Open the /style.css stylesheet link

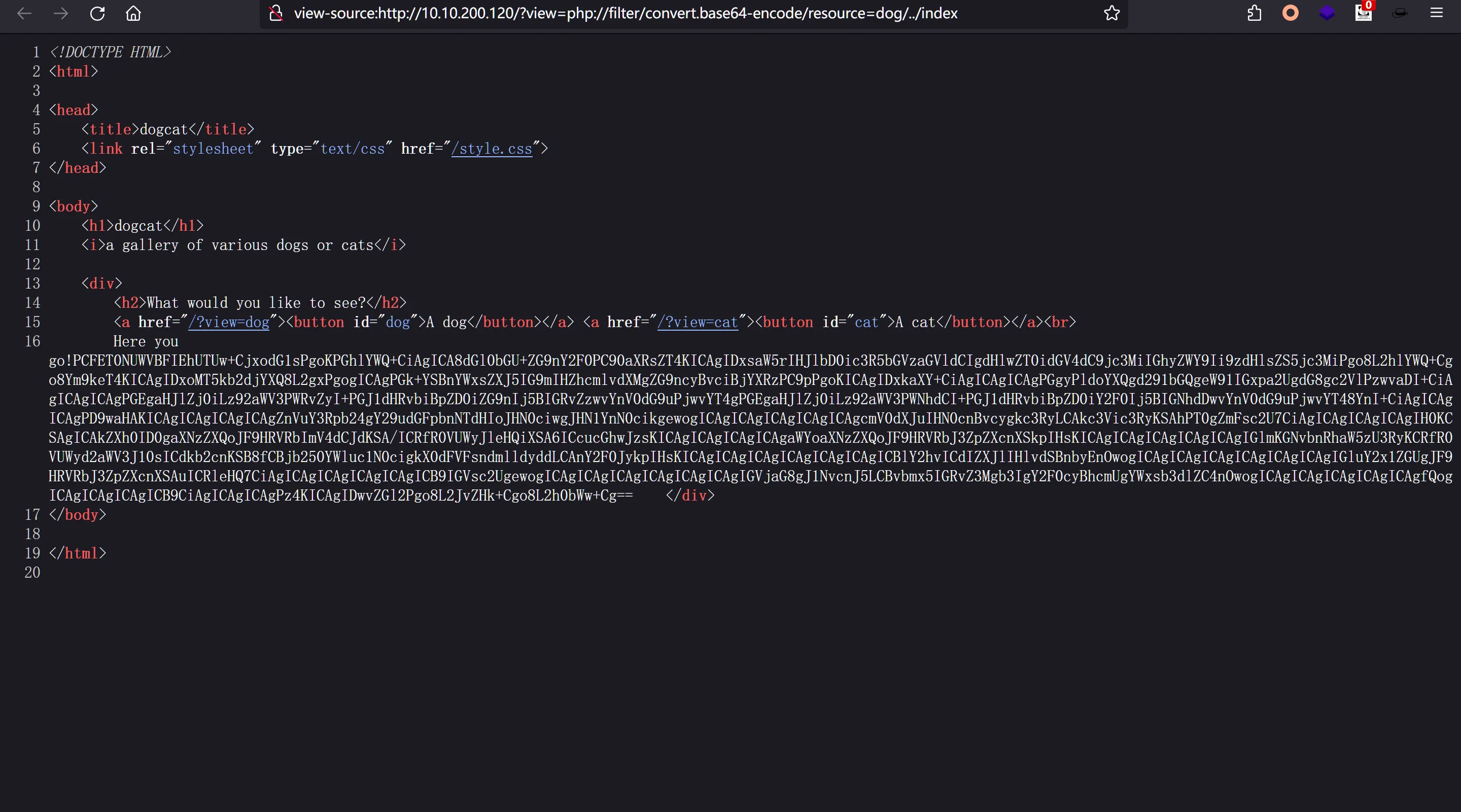(x=492, y=149)
